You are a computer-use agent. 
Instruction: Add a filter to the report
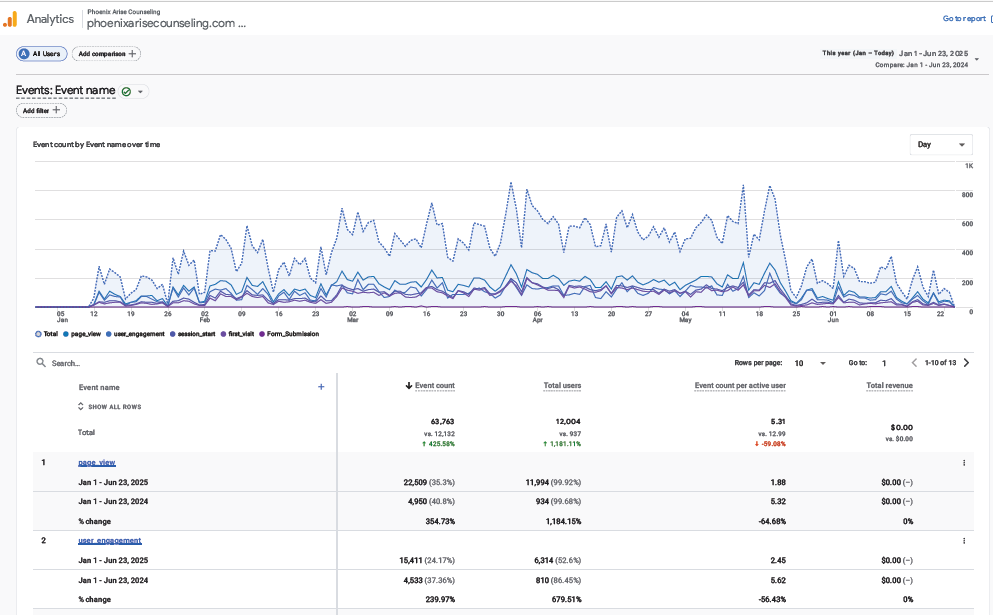pos(41,110)
